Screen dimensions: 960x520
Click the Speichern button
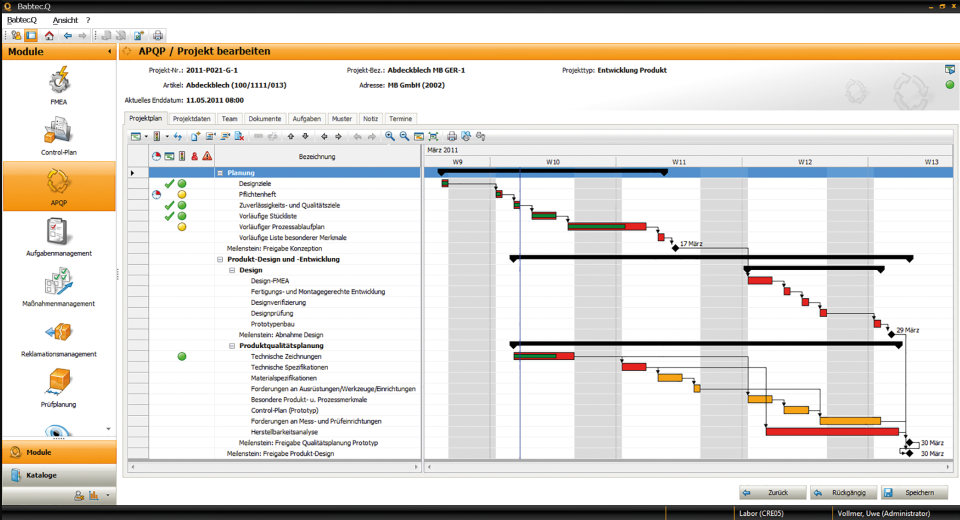pos(913,492)
